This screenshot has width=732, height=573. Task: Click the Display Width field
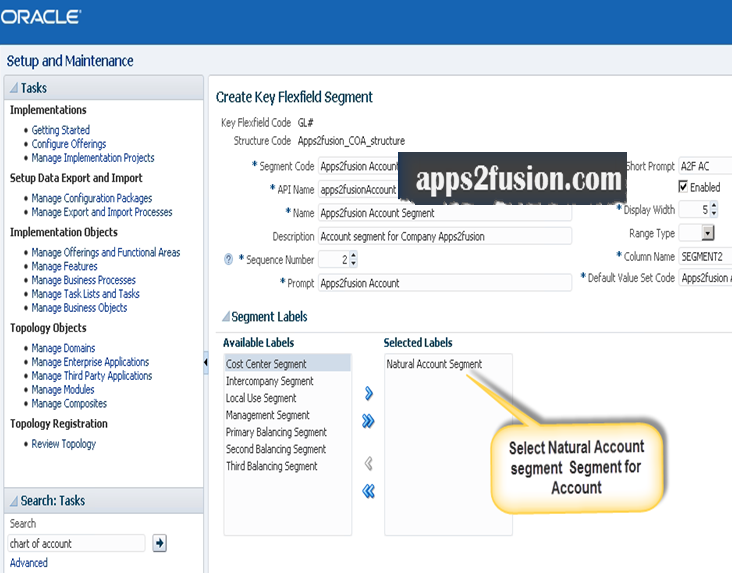click(x=694, y=209)
